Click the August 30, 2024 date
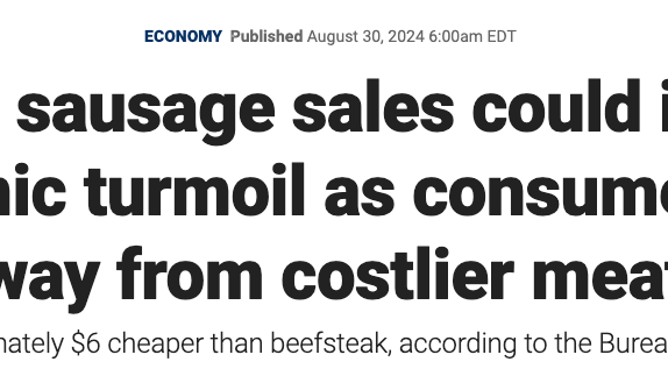The height and width of the screenshot is (376, 668). click(x=366, y=37)
